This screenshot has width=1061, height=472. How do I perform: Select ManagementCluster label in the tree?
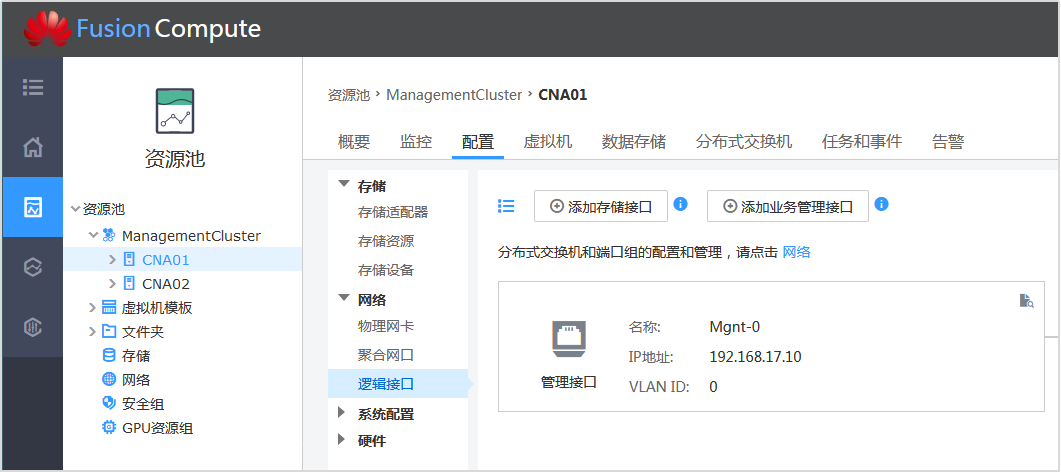[191, 236]
